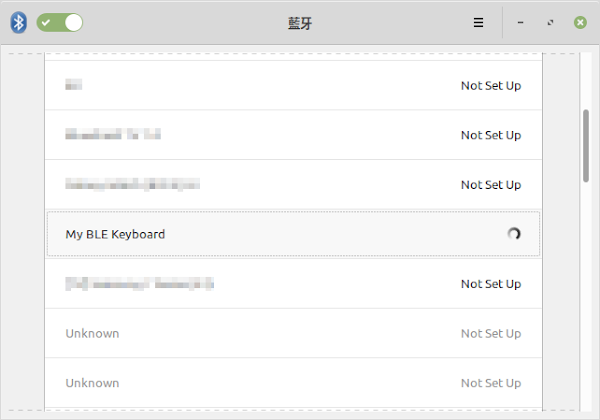Close the Bluetooth window
The width and height of the screenshot is (600, 420).
[x=580, y=23]
